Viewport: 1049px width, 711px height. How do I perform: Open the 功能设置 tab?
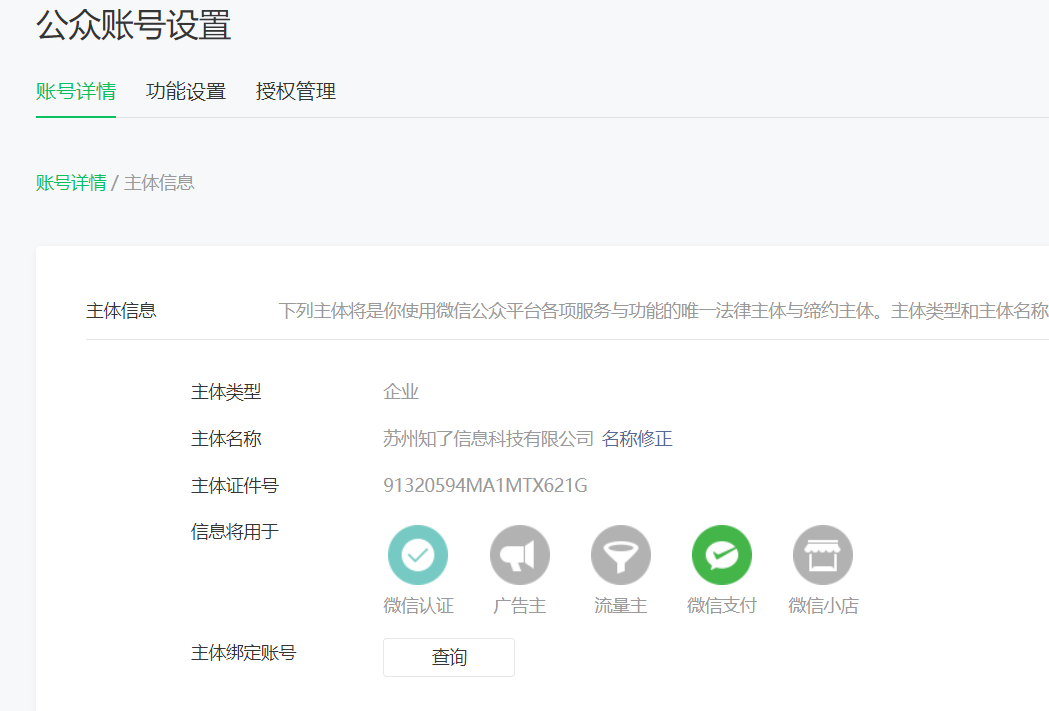[x=185, y=92]
